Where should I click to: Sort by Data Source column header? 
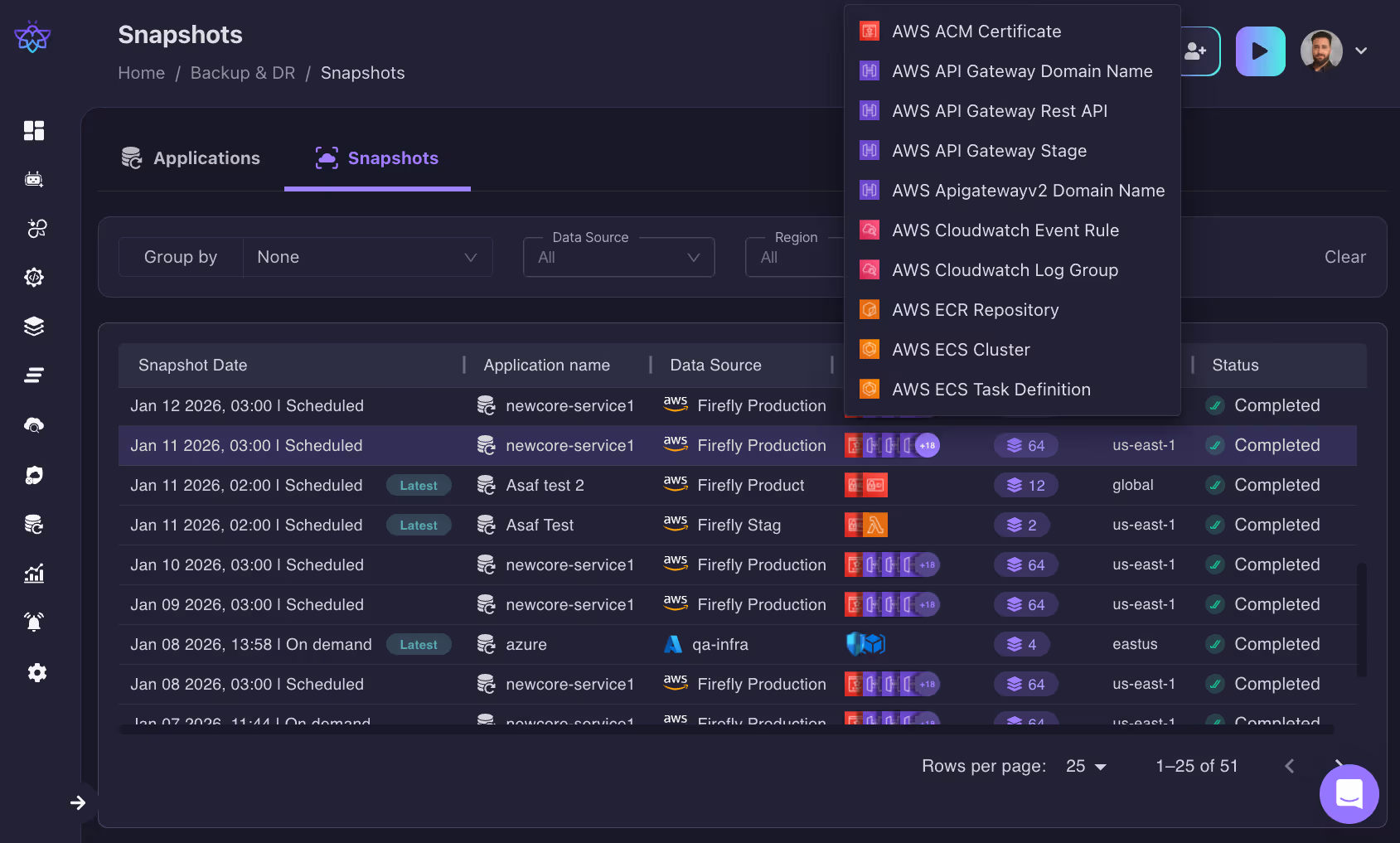(715, 366)
